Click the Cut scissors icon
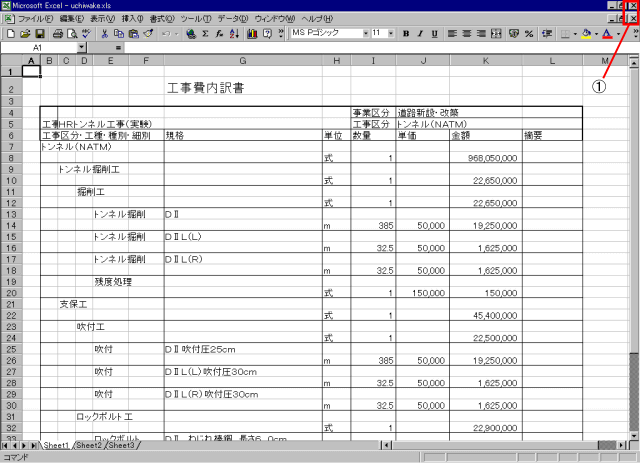 104,33
